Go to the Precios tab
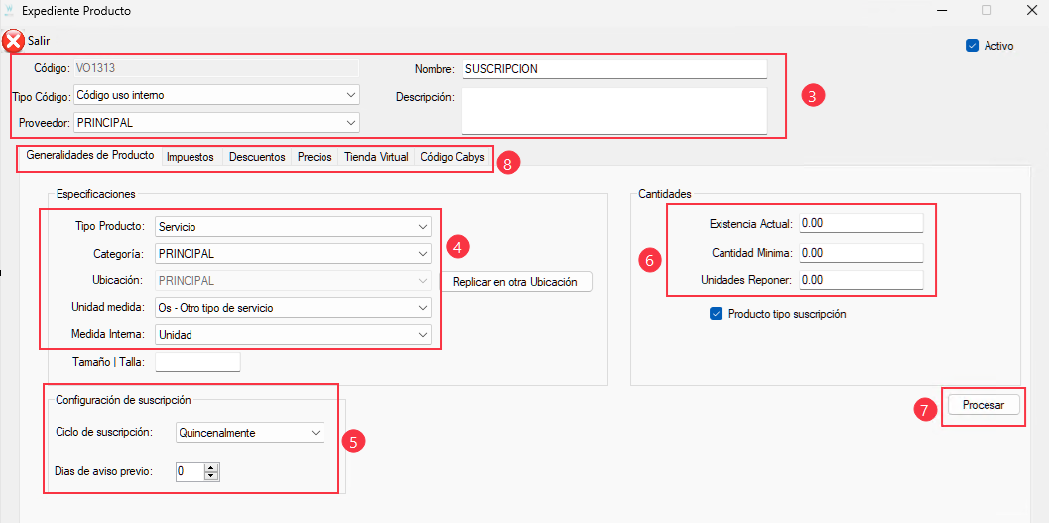The height and width of the screenshot is (523, 1049). click(x=314, y=158)
